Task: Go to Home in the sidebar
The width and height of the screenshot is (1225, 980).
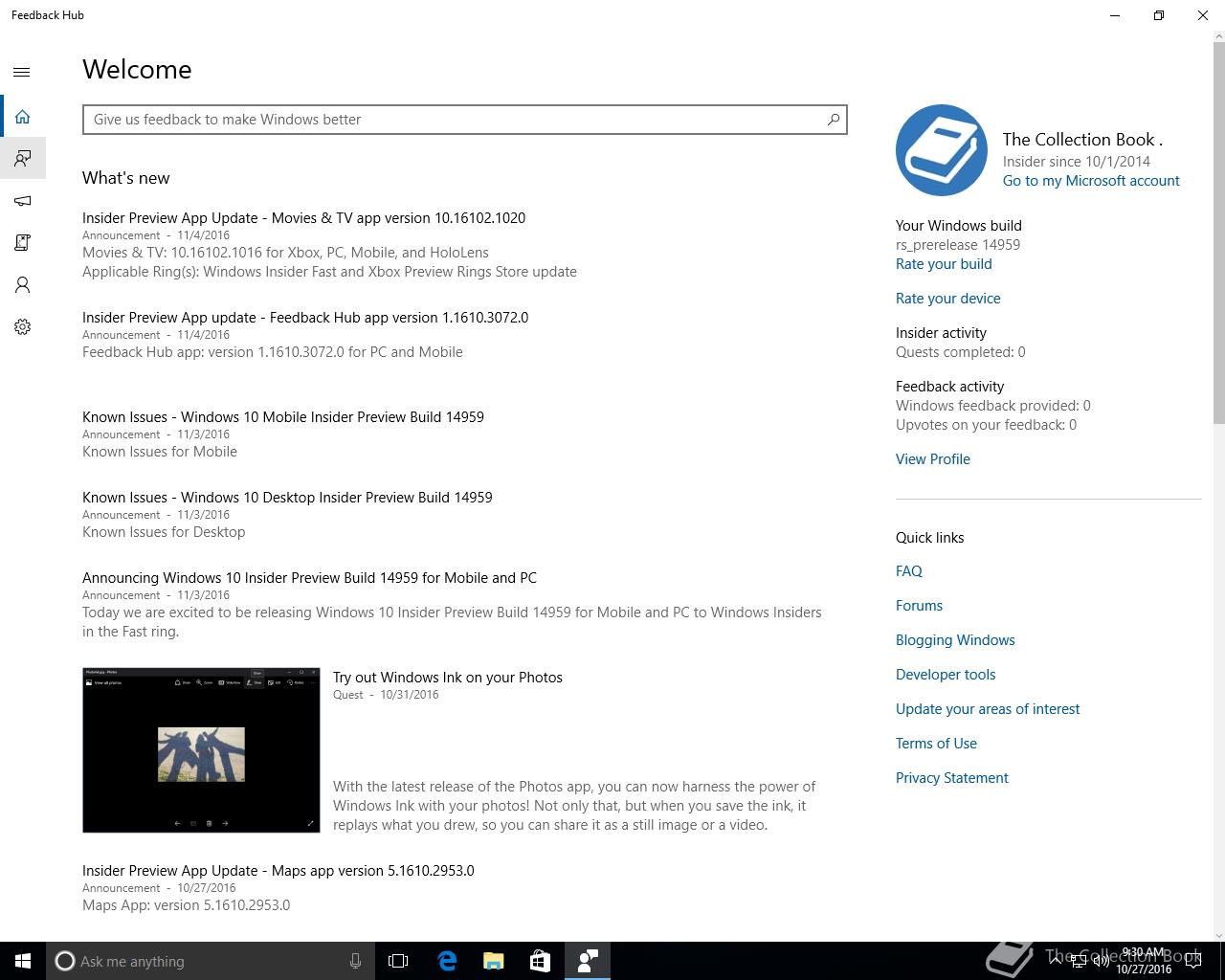Action: [x=22, y=116]
